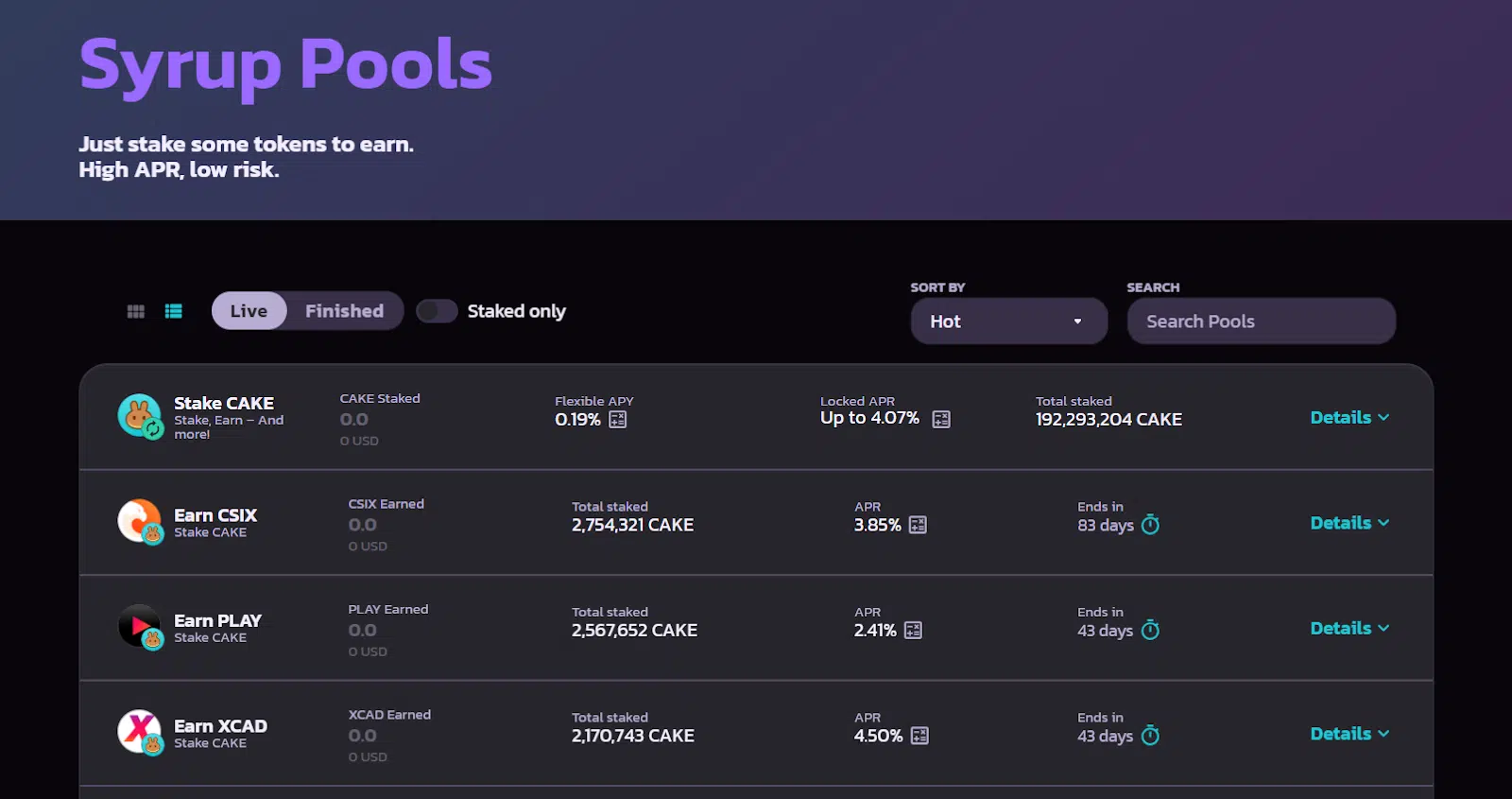Click the Stake CAKE pool token icon
The height and width of the screenshot is (799, 1512).
140,417
